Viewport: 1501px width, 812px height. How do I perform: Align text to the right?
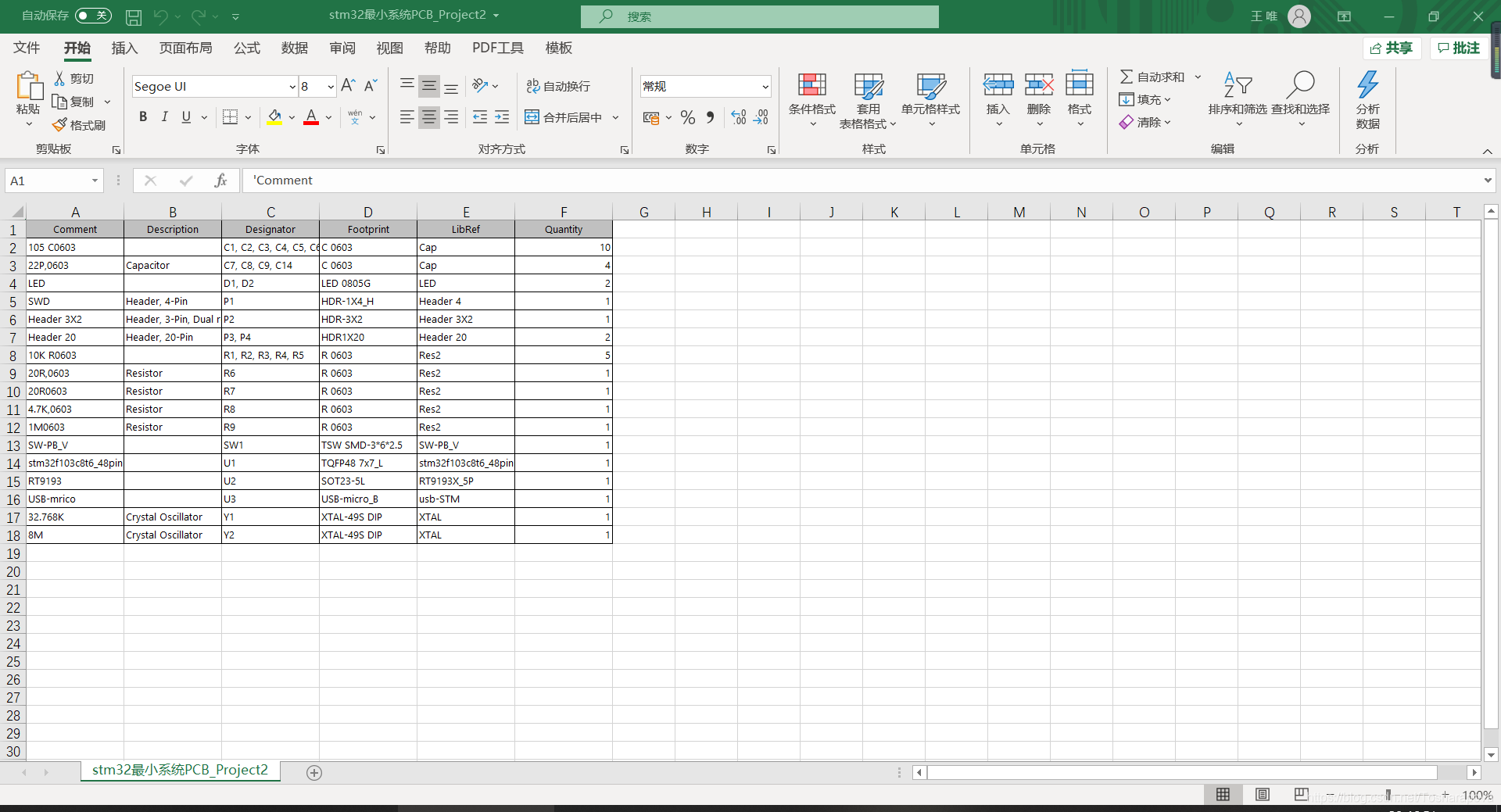(x=451, y=117)
